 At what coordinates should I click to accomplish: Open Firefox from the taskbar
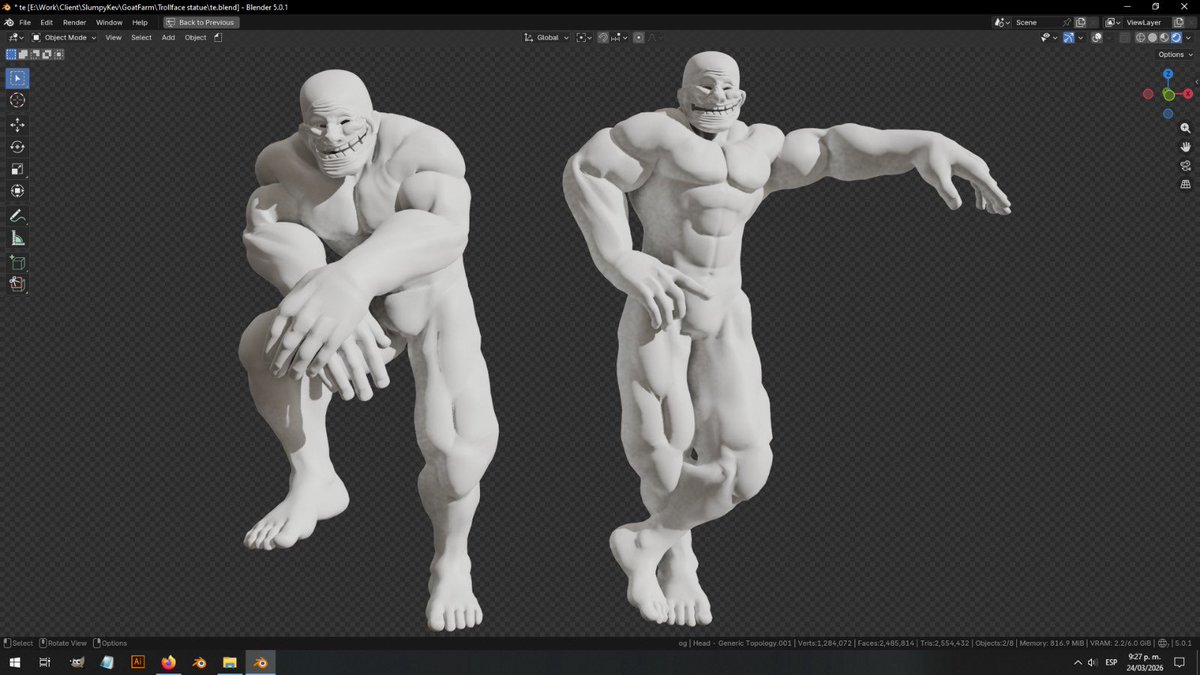(168, 662)
